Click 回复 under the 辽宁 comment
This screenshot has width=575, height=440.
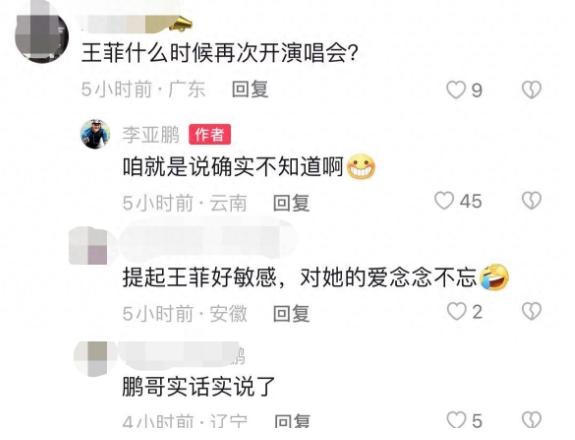click(x=292, y=421)
